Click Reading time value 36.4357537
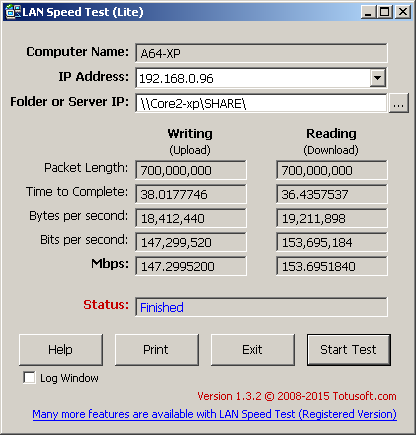This screenshot has width=416, height=435. (x=332, y=194)
